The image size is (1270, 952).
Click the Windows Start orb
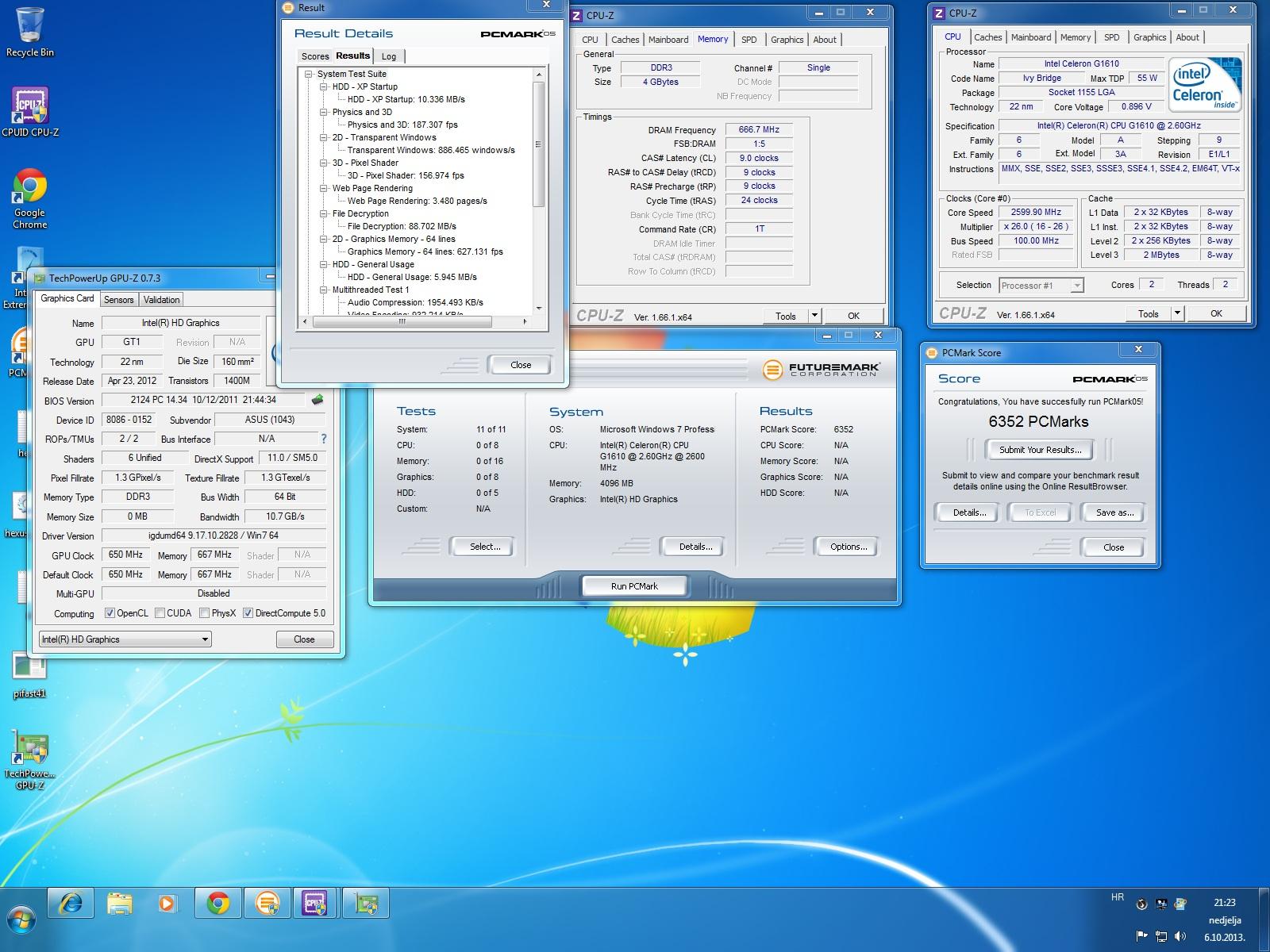[x=21, y=920]
